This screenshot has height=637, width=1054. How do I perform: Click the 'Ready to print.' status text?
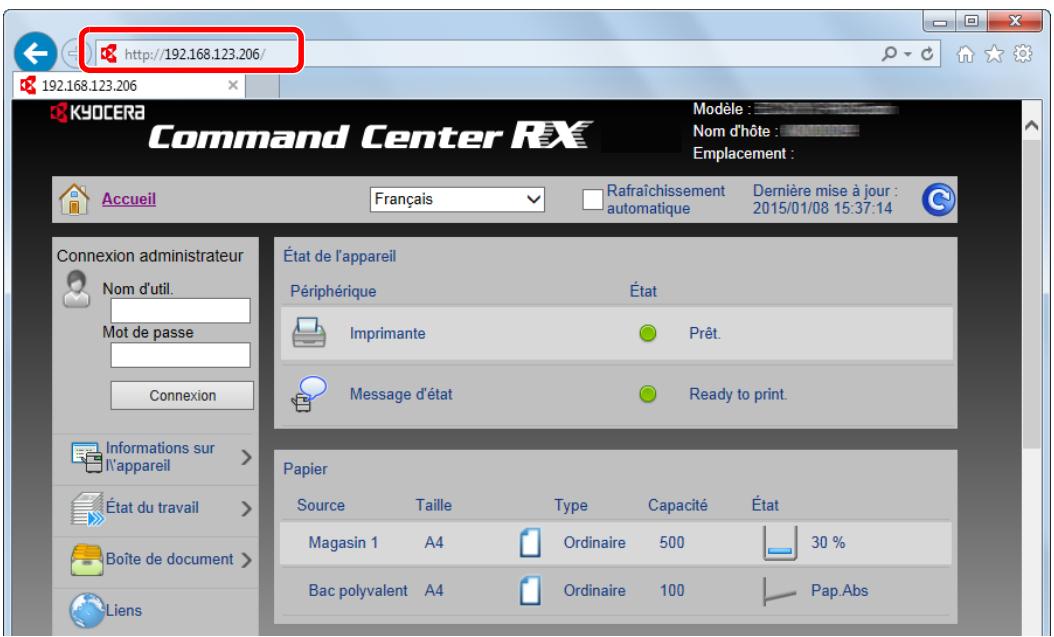tap(737, 394)
